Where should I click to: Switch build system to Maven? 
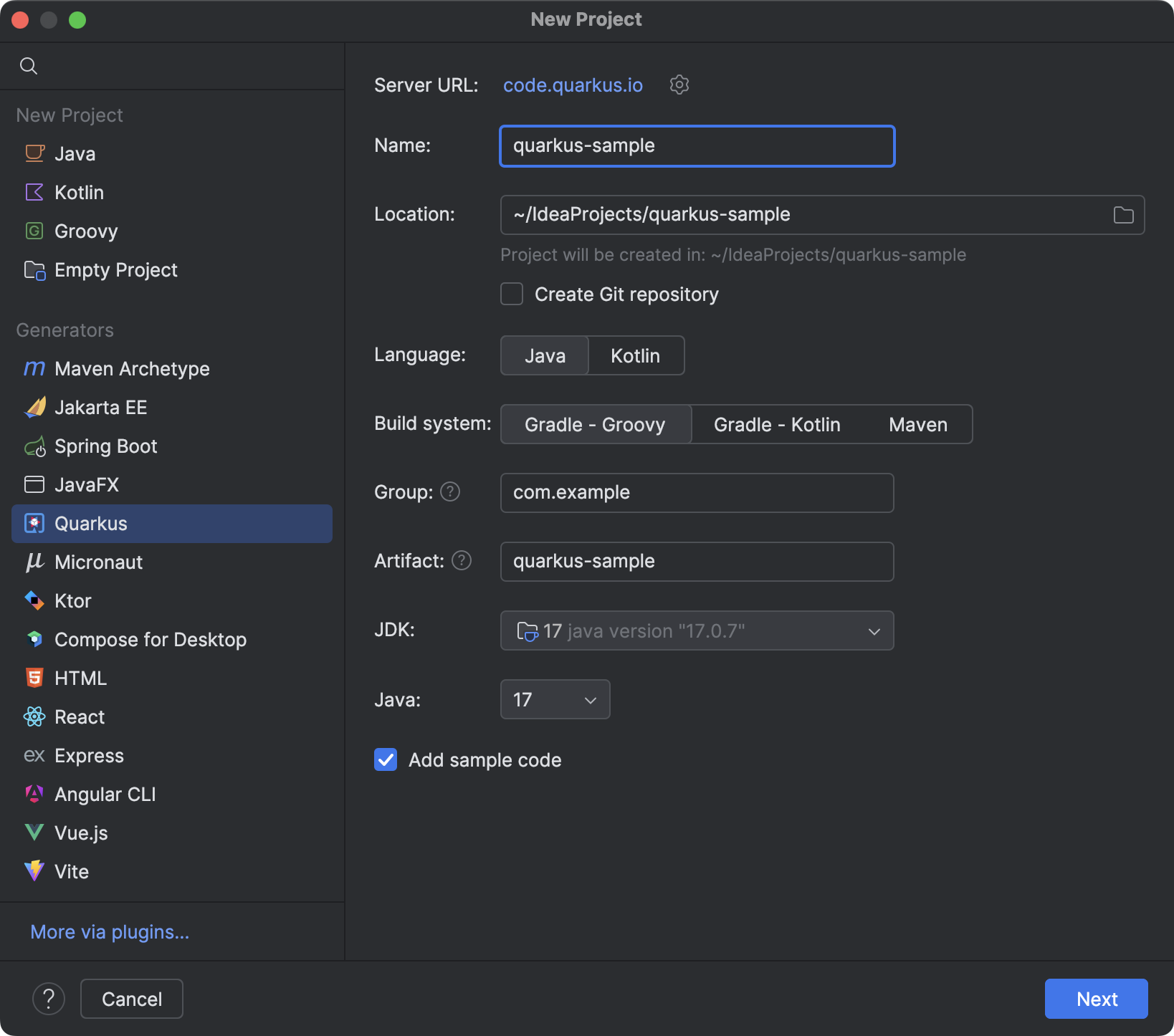click(x=917, y=424)
